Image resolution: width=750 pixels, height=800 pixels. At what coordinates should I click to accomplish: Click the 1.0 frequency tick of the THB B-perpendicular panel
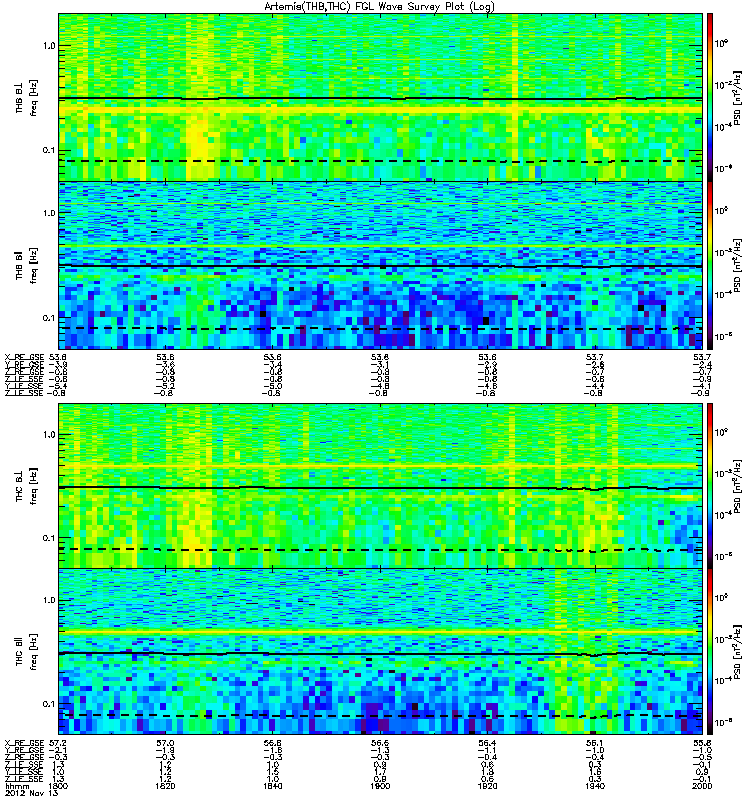(x=49, y=46)
